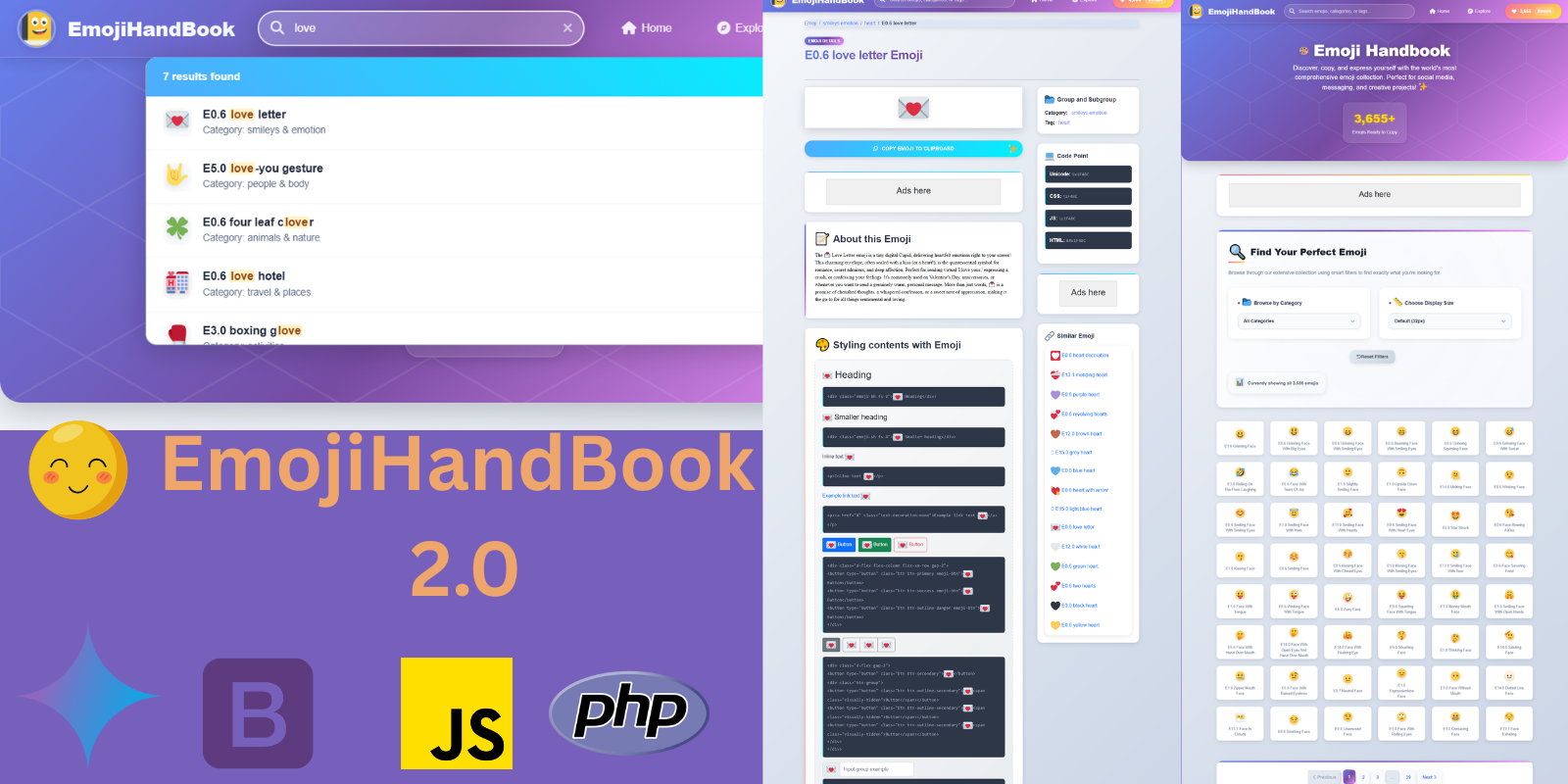Select the love letter envelope icon in results

pyautogui.click(x=177, y=122)
